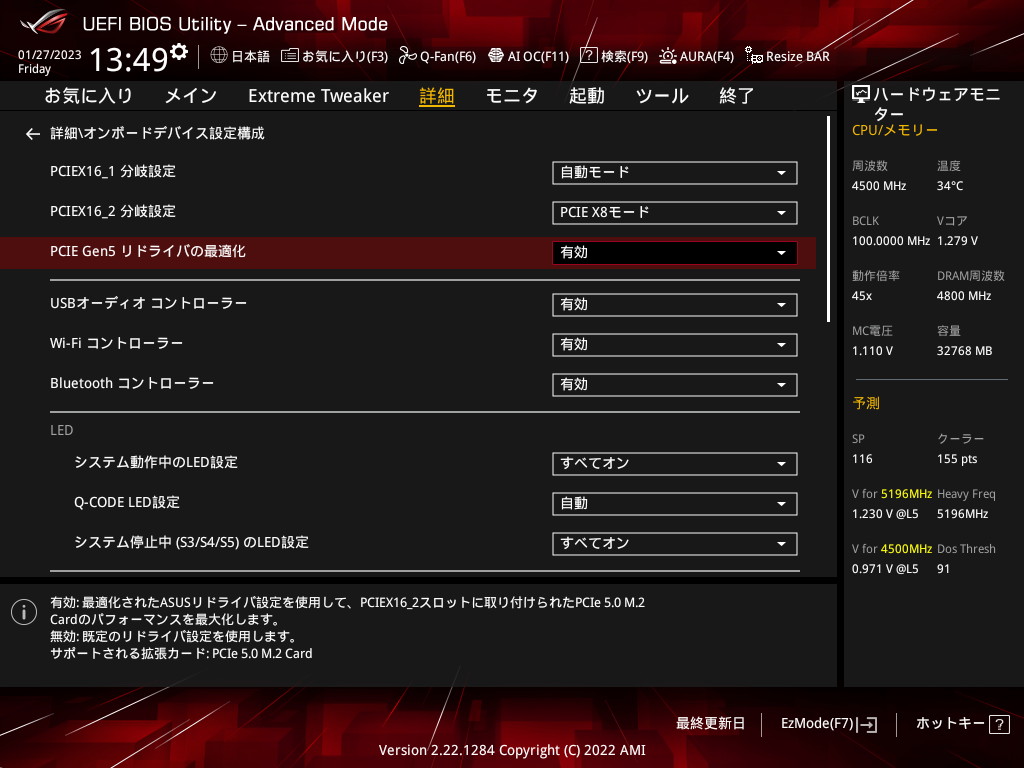Click 100.0000 MHz BCLK value

click(891, 241)
